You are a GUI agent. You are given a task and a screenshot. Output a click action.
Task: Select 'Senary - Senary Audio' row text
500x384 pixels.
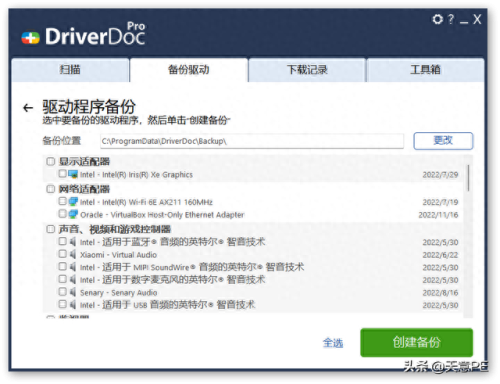[118, 293]
